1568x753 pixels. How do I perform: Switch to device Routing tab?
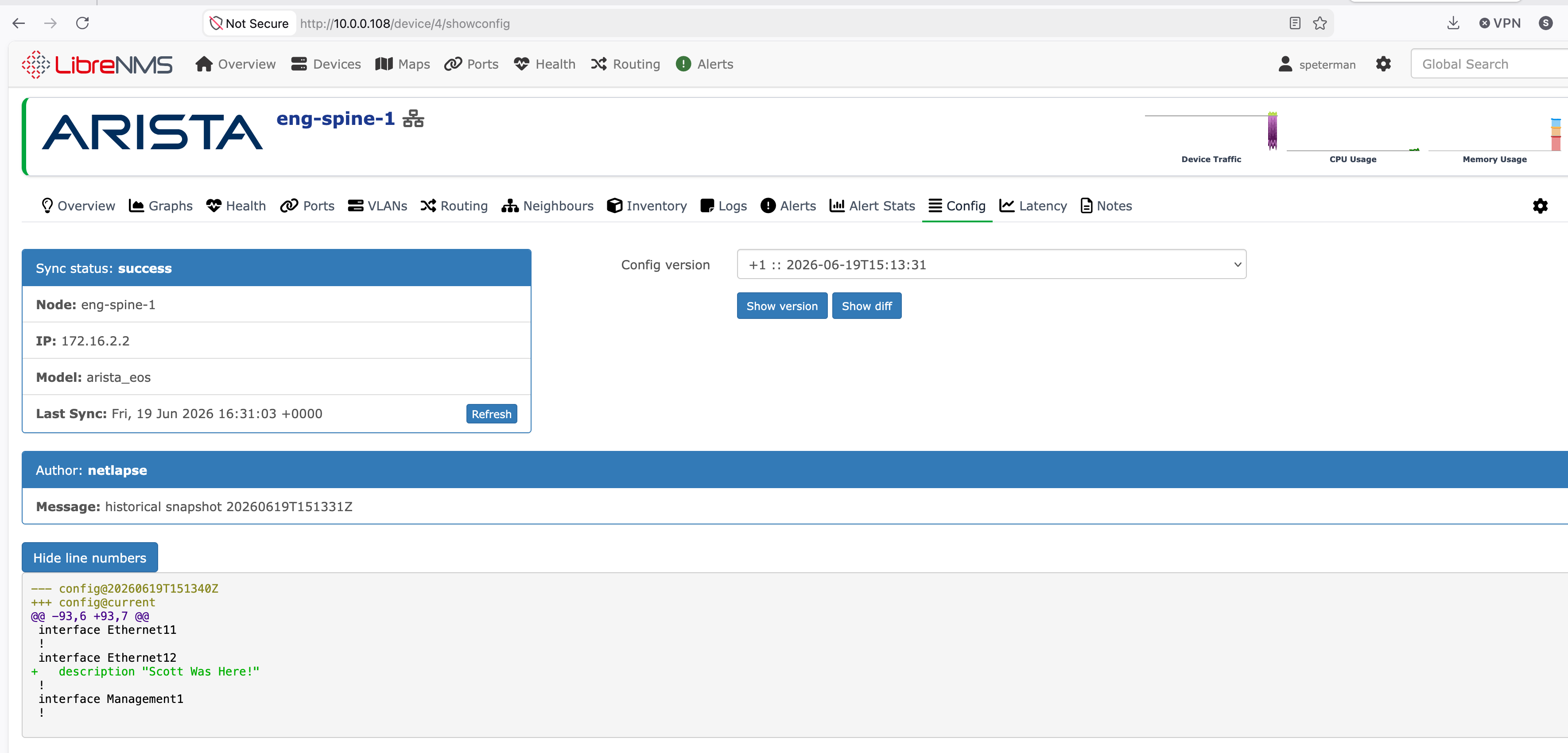(x=454, y=206)
